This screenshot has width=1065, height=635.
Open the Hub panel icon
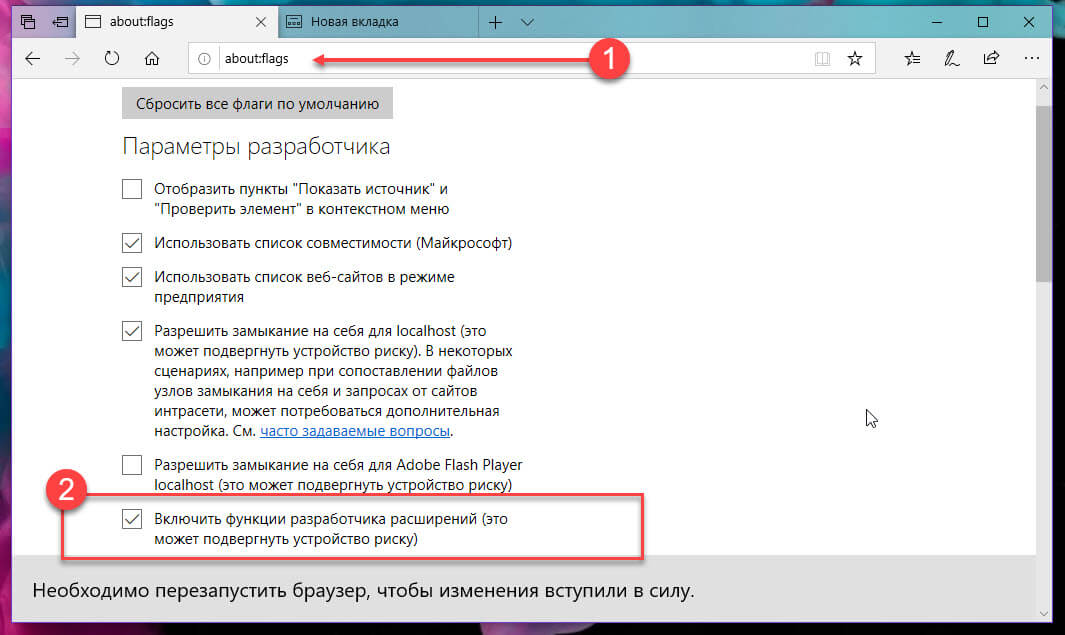pos(911,58)
